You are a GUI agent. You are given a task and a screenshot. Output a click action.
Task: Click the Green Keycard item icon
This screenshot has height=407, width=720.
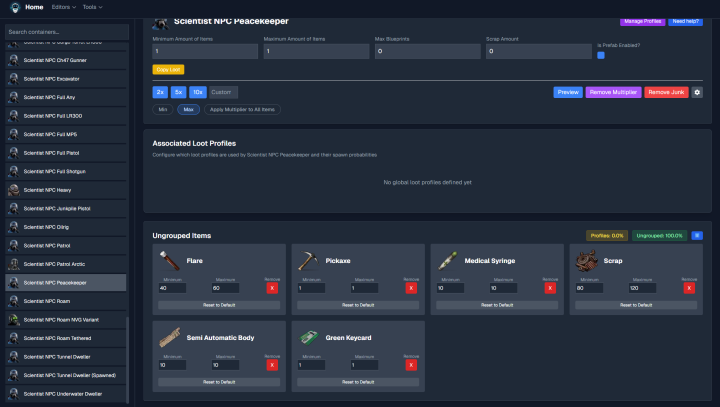click(308, 338)
